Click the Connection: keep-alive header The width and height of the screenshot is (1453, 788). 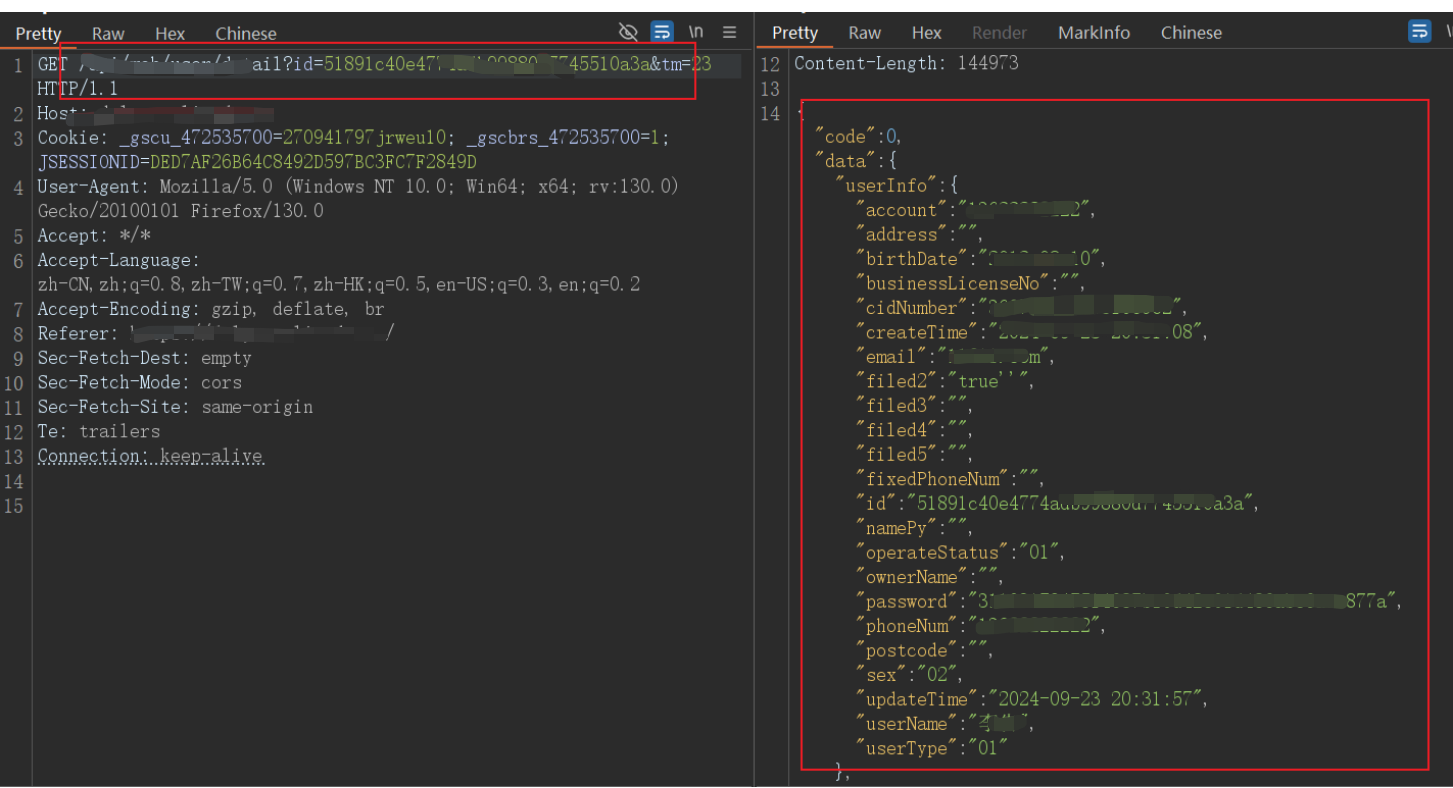pos(150,456)
